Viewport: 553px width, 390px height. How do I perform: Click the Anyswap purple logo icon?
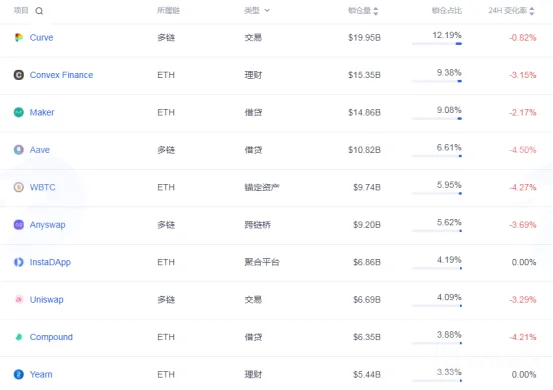click(19, 225)
